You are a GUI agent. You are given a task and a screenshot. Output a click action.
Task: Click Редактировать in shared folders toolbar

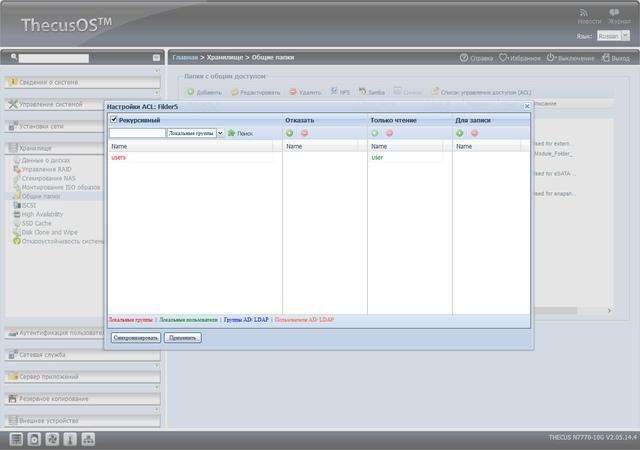[x=256, y=92]
